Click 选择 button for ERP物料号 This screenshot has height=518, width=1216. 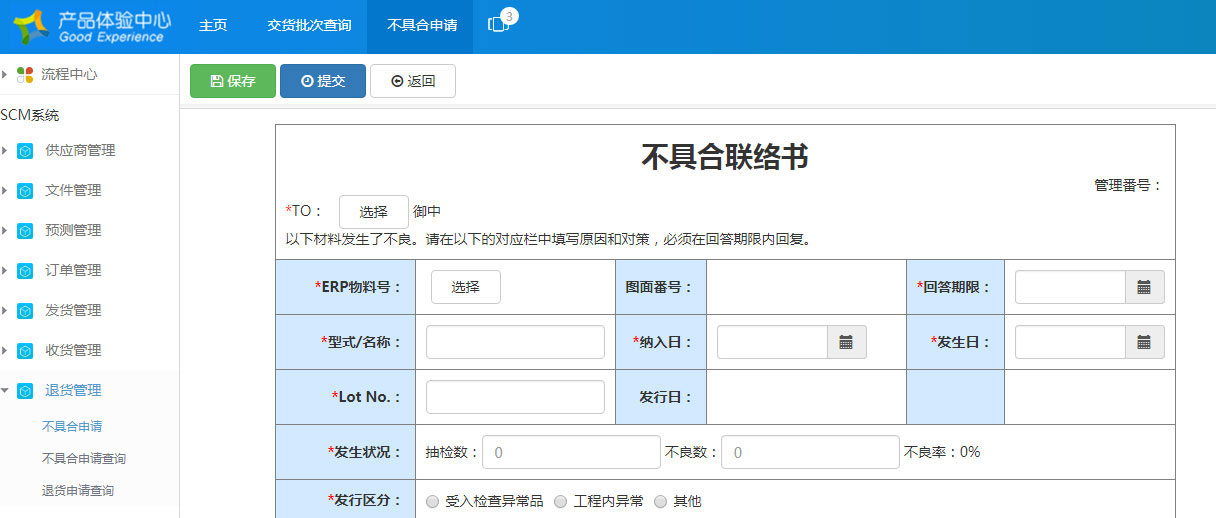(x=466, y=287)
